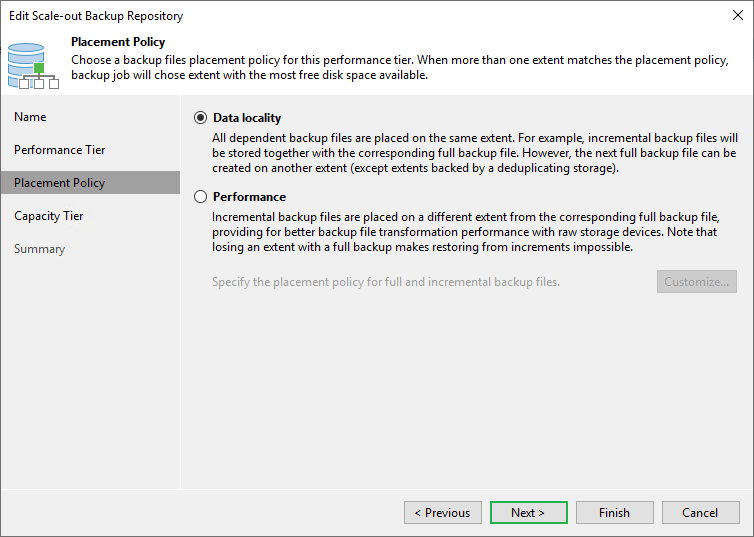Viewport: 754px width, 537px height.
Task: Select the Placement Policy step in sidebar
Action: 60,183
